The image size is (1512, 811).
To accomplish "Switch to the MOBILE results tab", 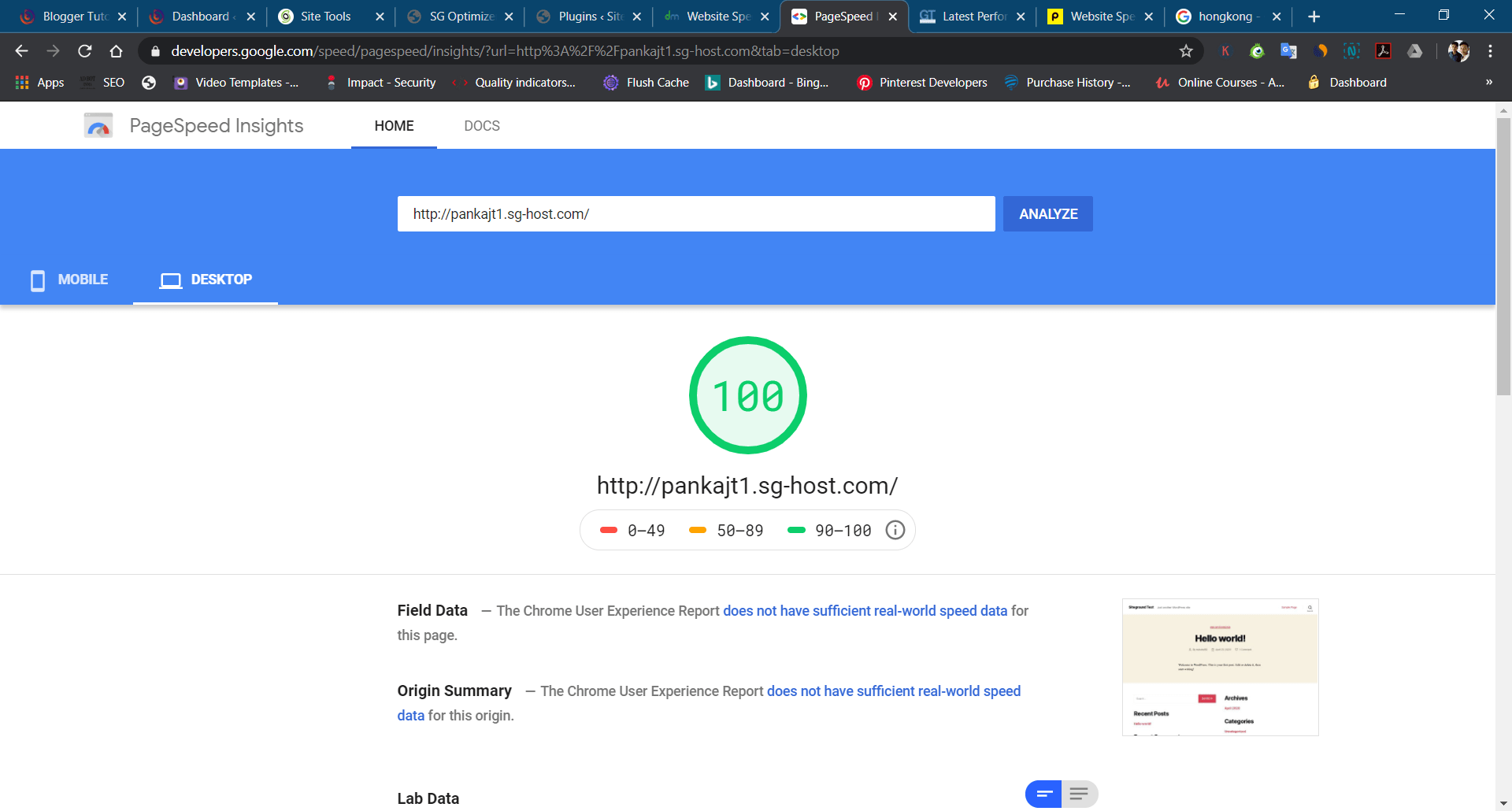I will coord(69,280).
